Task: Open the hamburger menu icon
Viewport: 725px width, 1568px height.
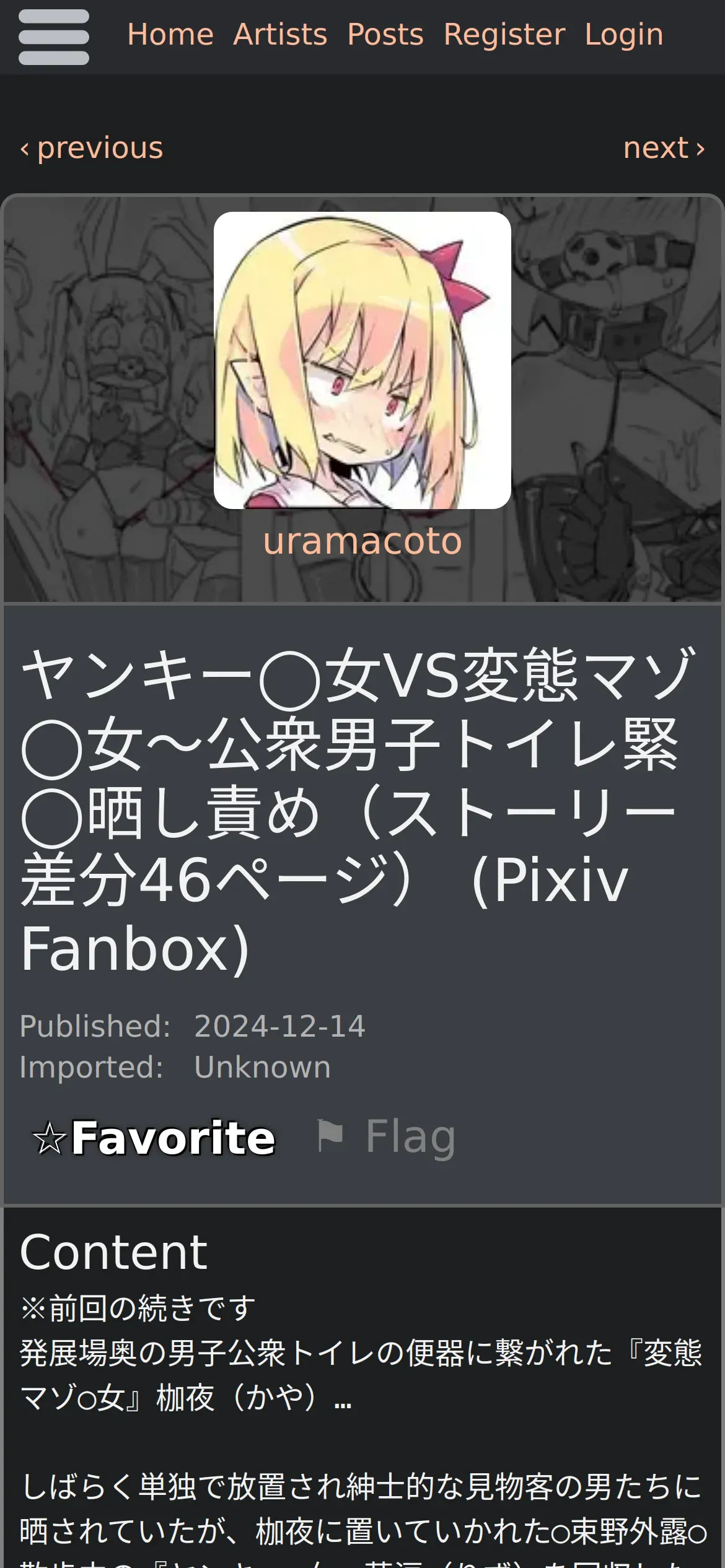Action: tap(54, 37)
